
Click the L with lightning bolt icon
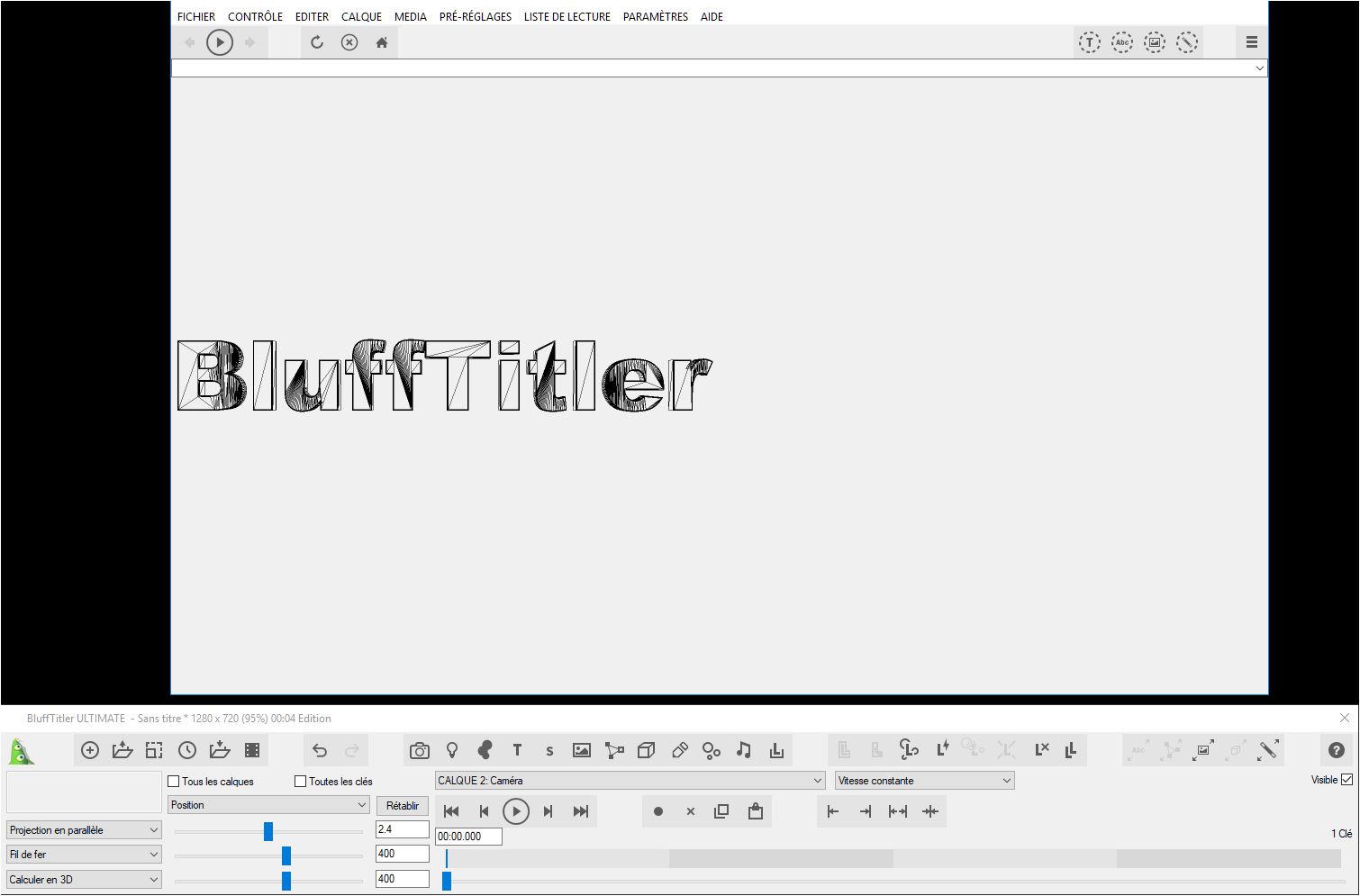click(x=942, y=749)
